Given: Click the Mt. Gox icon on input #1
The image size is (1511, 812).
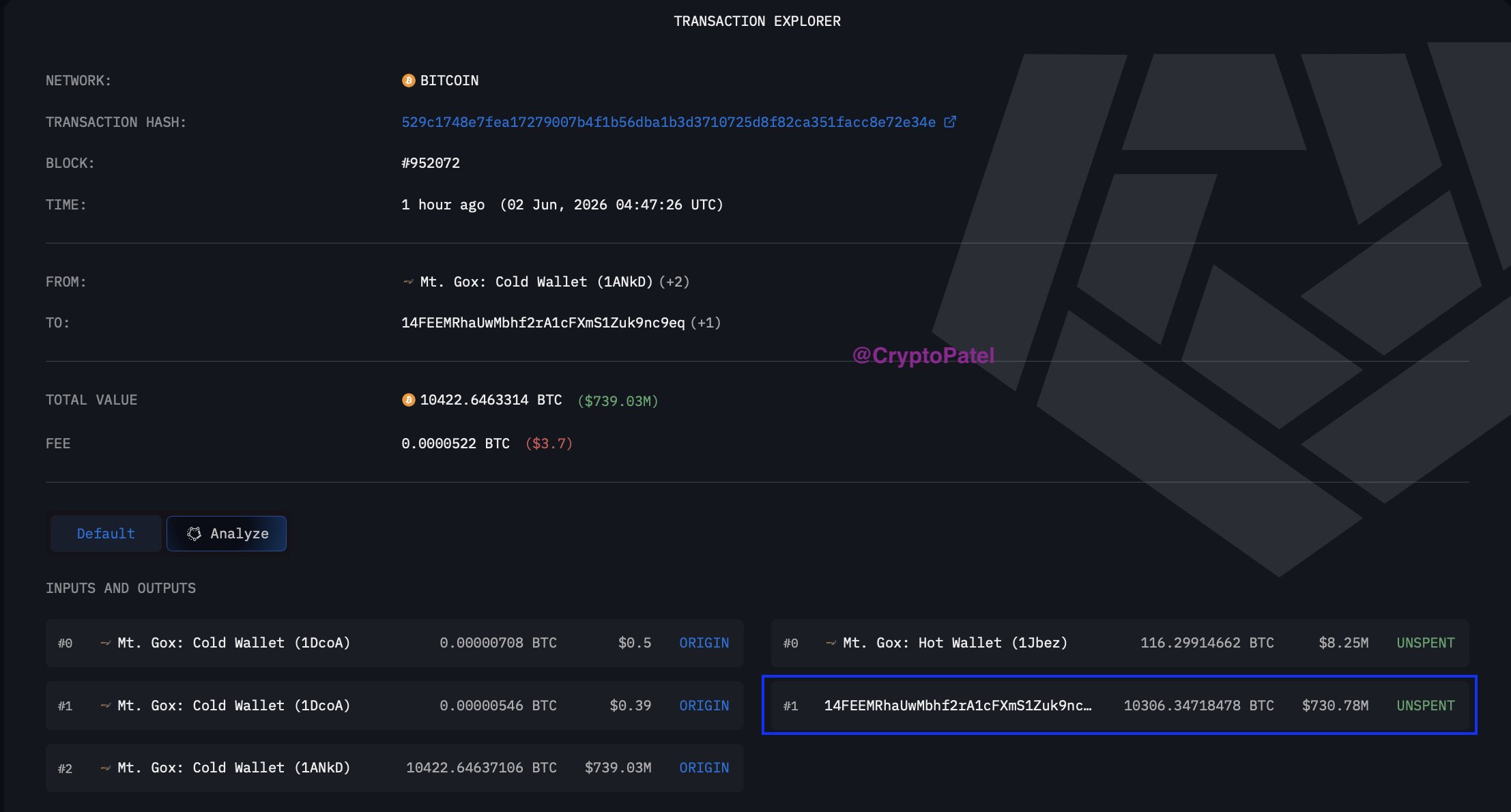Looking at the screenshot, I should click(x=106, y=706).
